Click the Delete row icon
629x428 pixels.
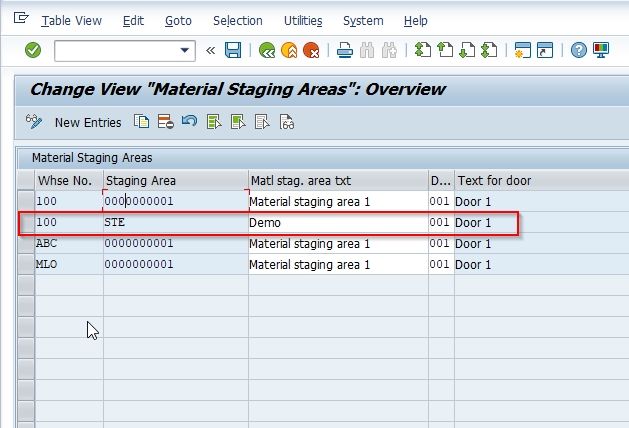(165, 122)
